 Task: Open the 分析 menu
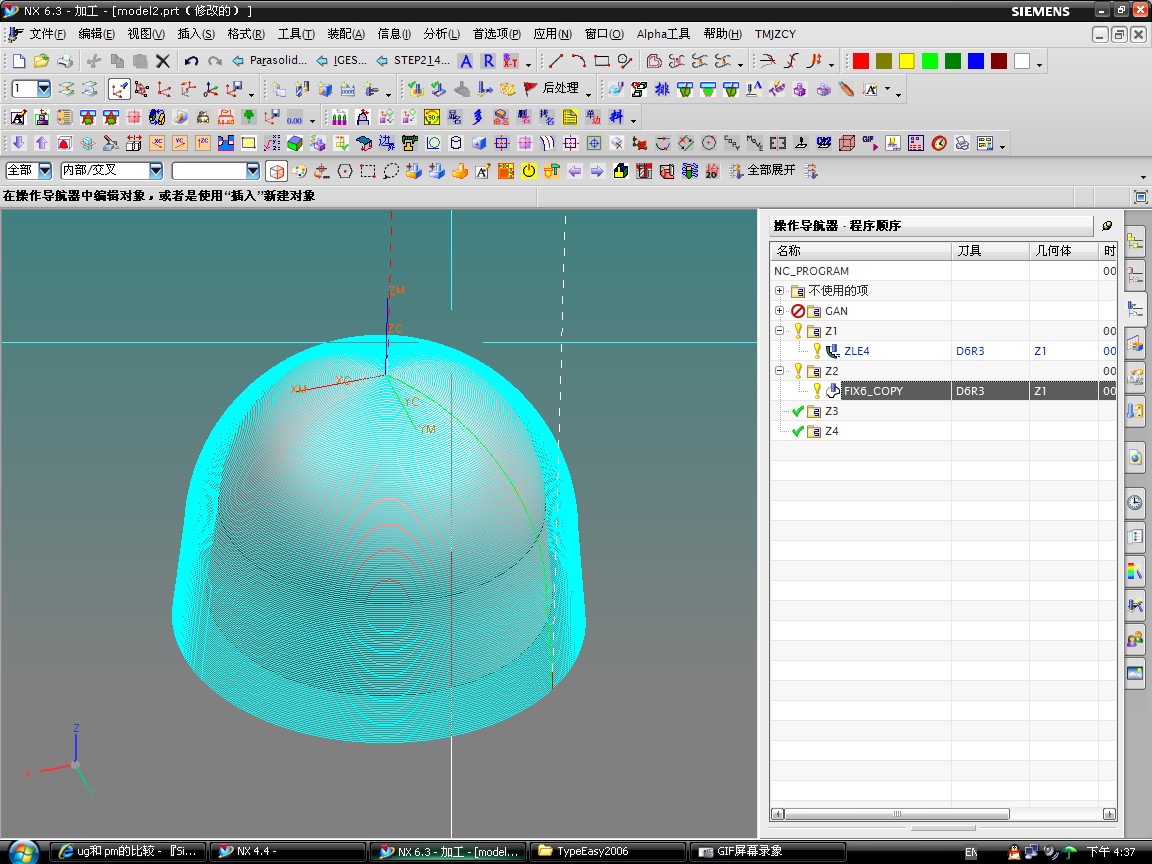click(x=441, y=34)
